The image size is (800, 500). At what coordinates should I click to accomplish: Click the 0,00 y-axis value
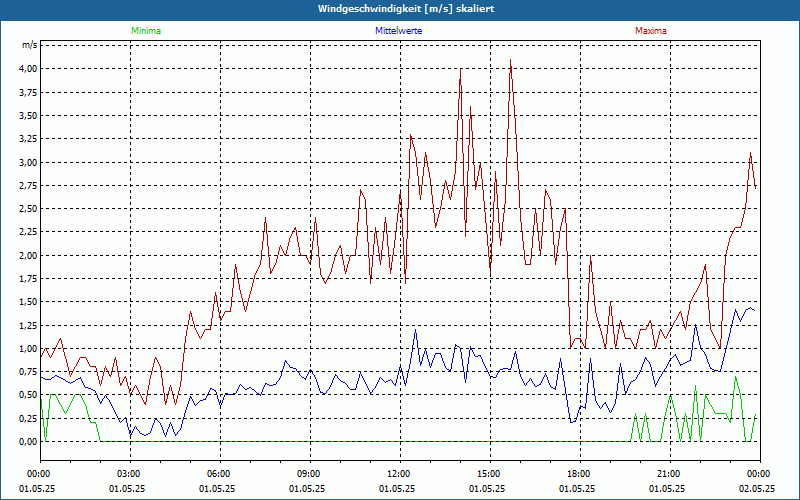click(28, 442)
